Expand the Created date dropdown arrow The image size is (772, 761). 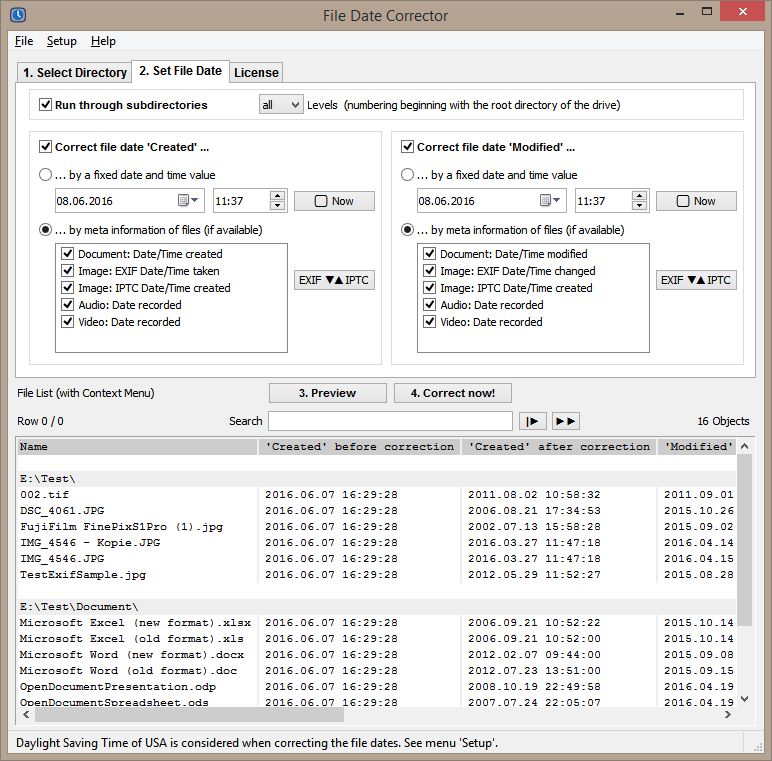pos(195,201)
